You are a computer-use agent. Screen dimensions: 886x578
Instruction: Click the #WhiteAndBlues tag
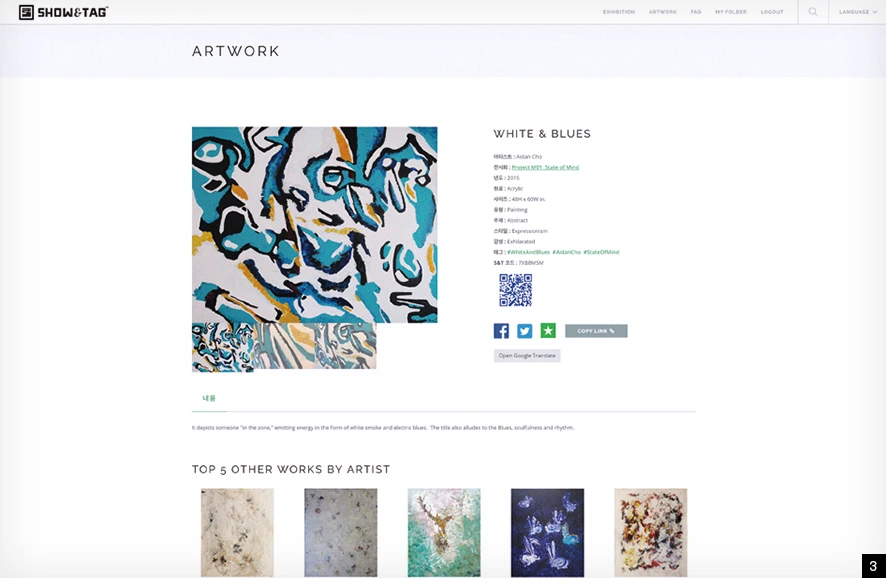coord(528,252)
